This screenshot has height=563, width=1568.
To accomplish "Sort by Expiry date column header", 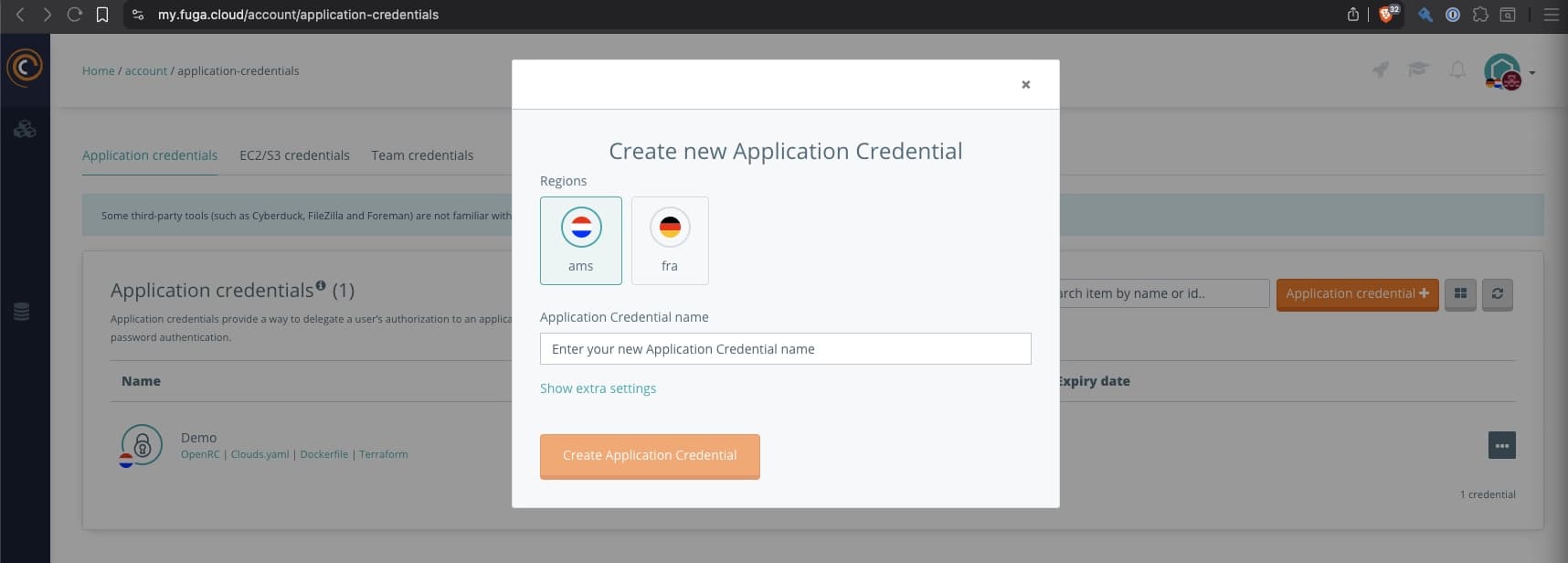I will (1095, 381).
